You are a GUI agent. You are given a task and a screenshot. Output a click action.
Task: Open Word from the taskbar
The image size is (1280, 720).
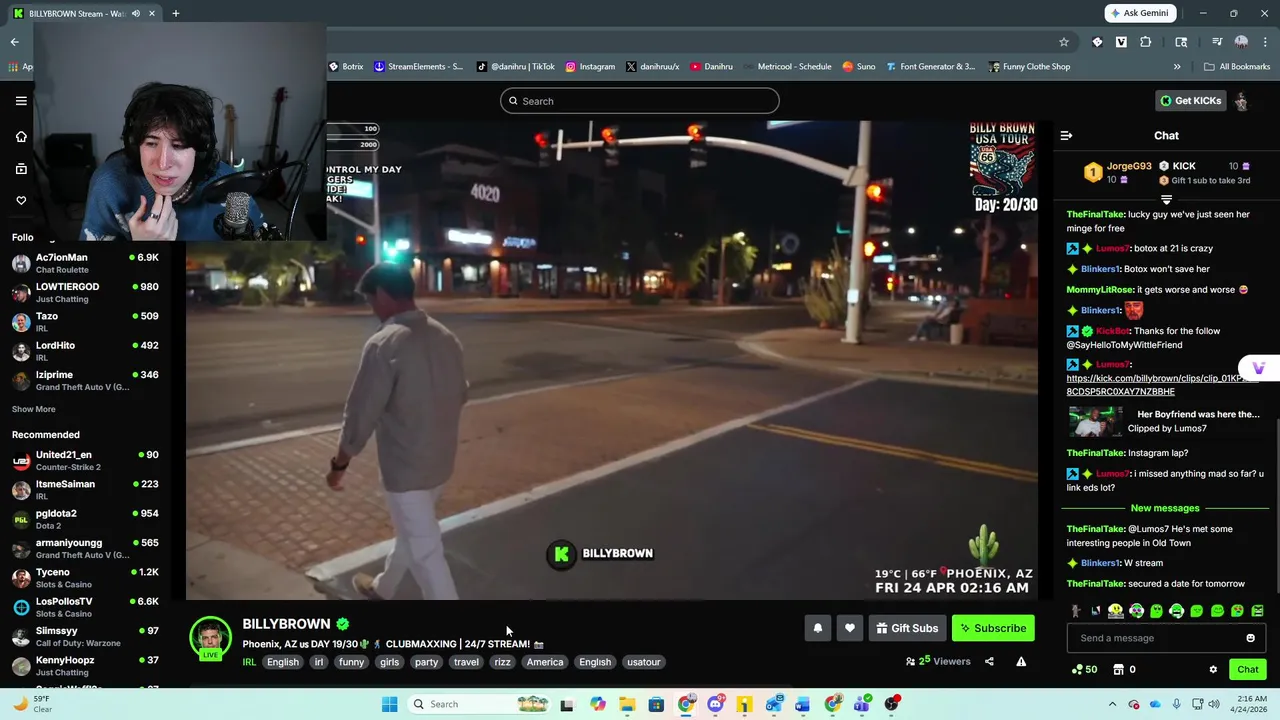802,704
